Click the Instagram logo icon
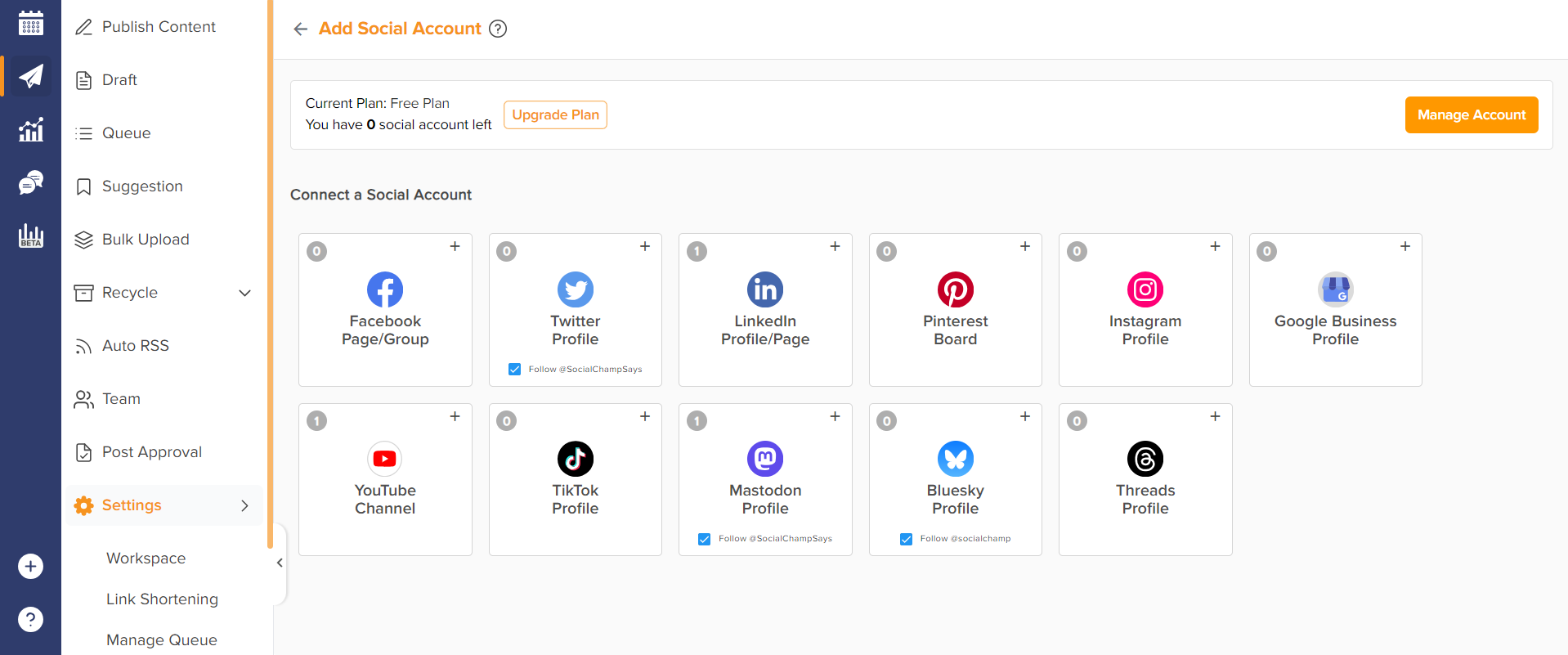Viewport: 1568px width, 655px height. coord(1145,289)
